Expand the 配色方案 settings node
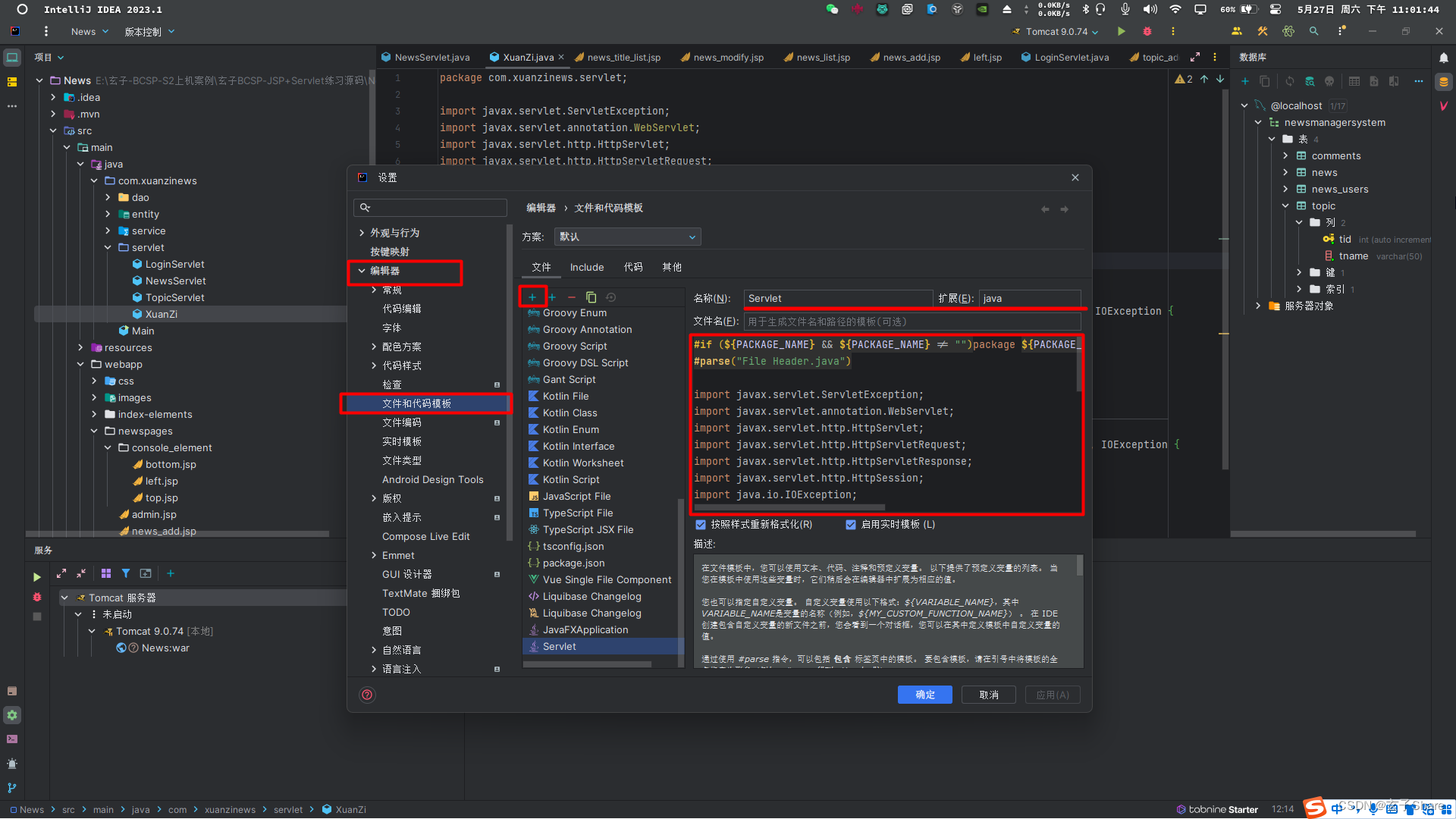 click(x=374, y=347)
